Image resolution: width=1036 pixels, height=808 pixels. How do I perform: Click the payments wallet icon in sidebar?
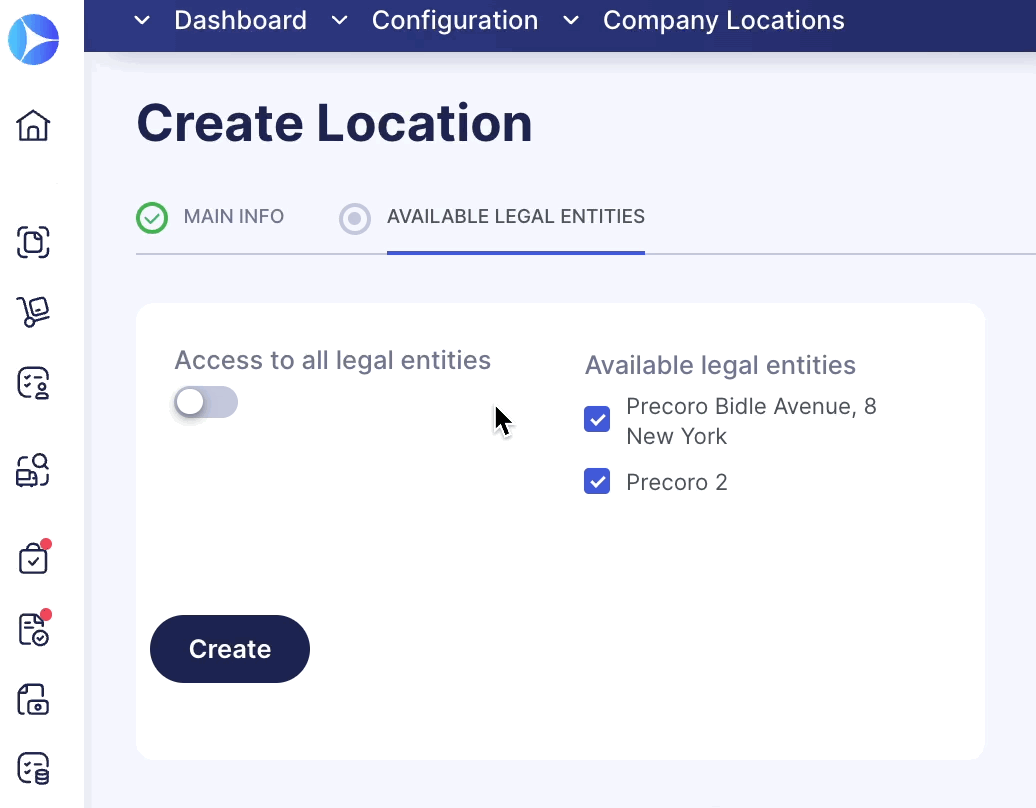(33, 700)
